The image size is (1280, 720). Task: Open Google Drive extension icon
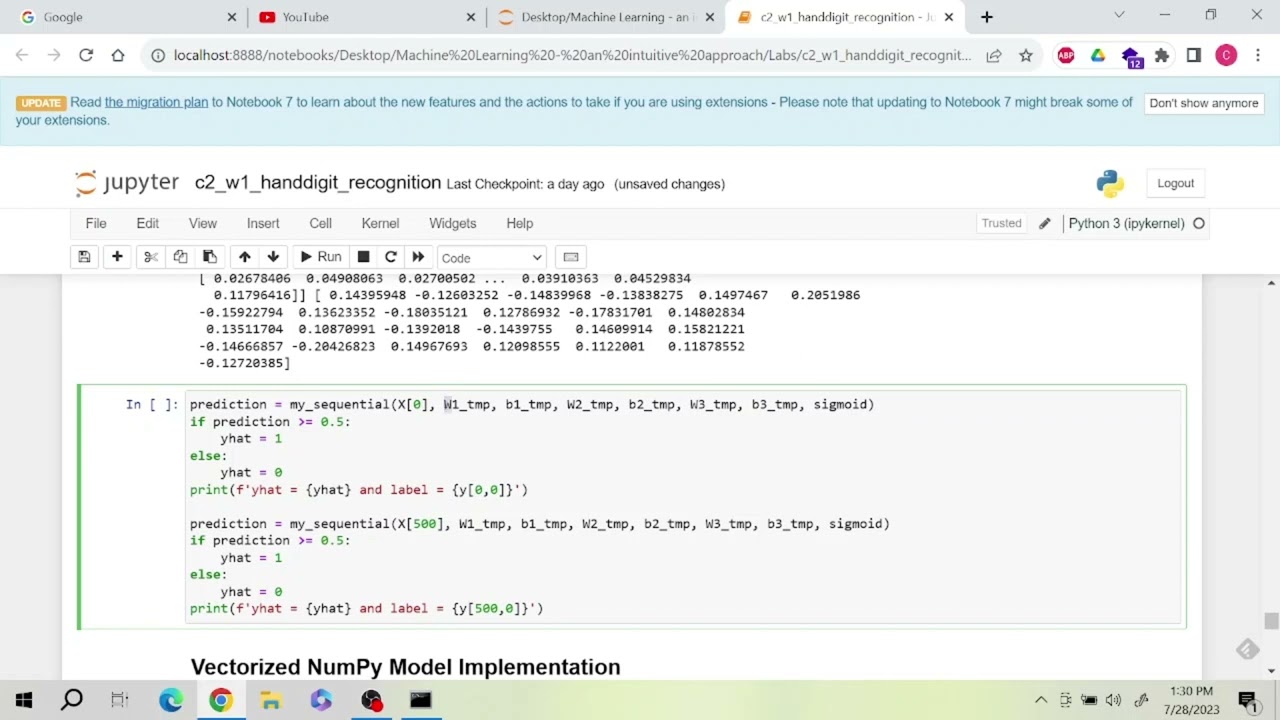[1098, 56]
